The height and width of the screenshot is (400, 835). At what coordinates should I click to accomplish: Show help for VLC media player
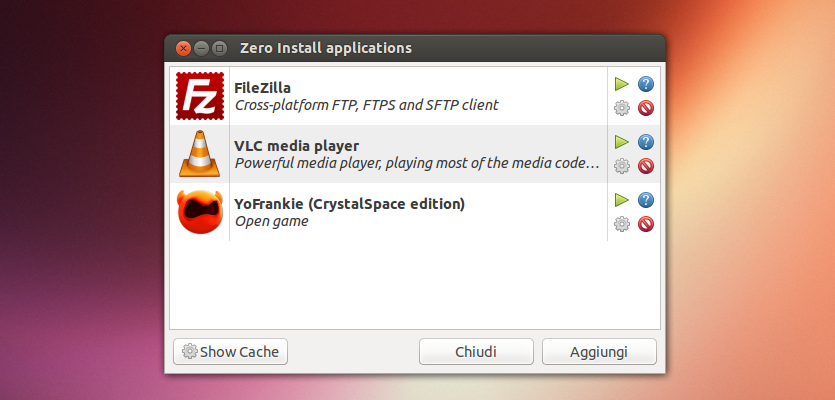(x=646, y=142)
